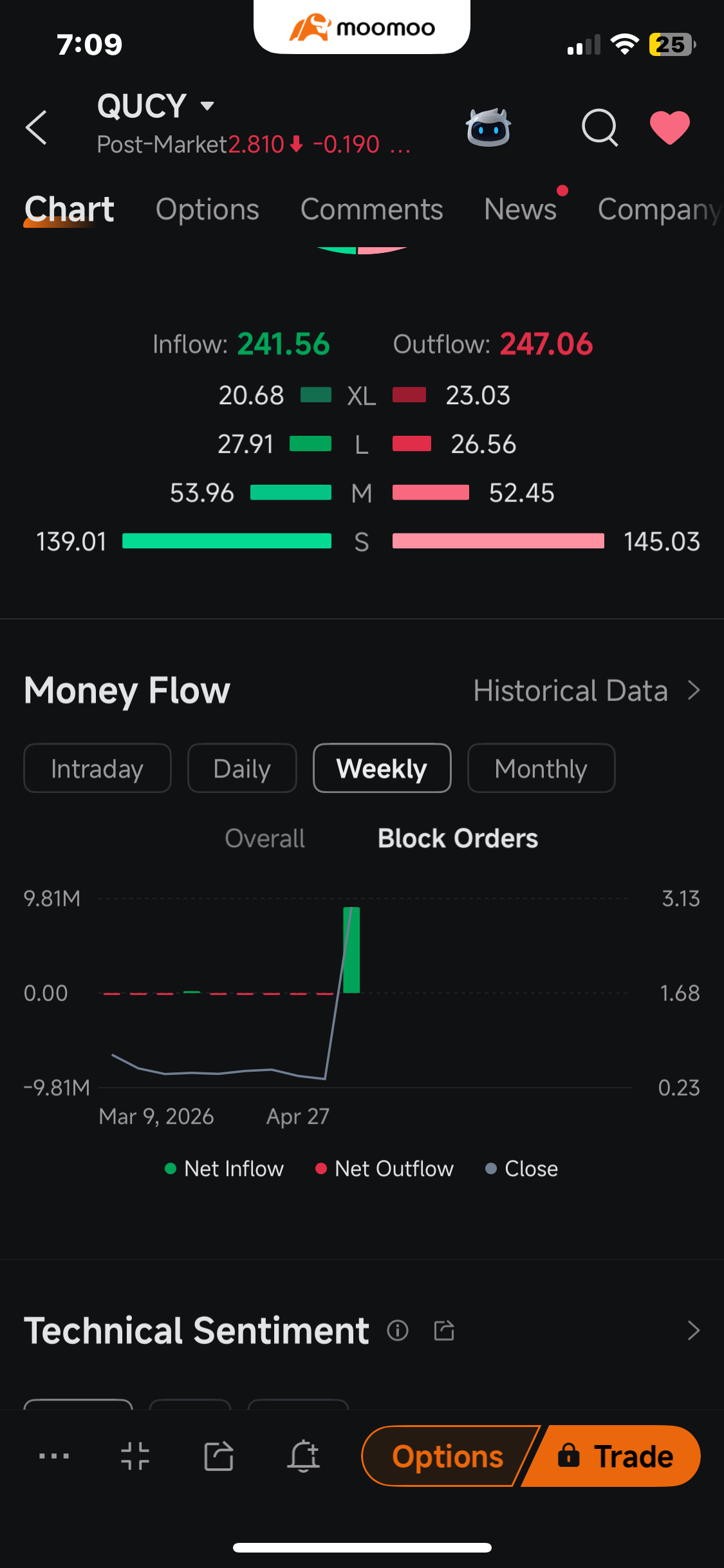Image resolution: width=724 pixels, height=1568 pixels.
Task: Open the News tab
Action: tap(520, 209)
